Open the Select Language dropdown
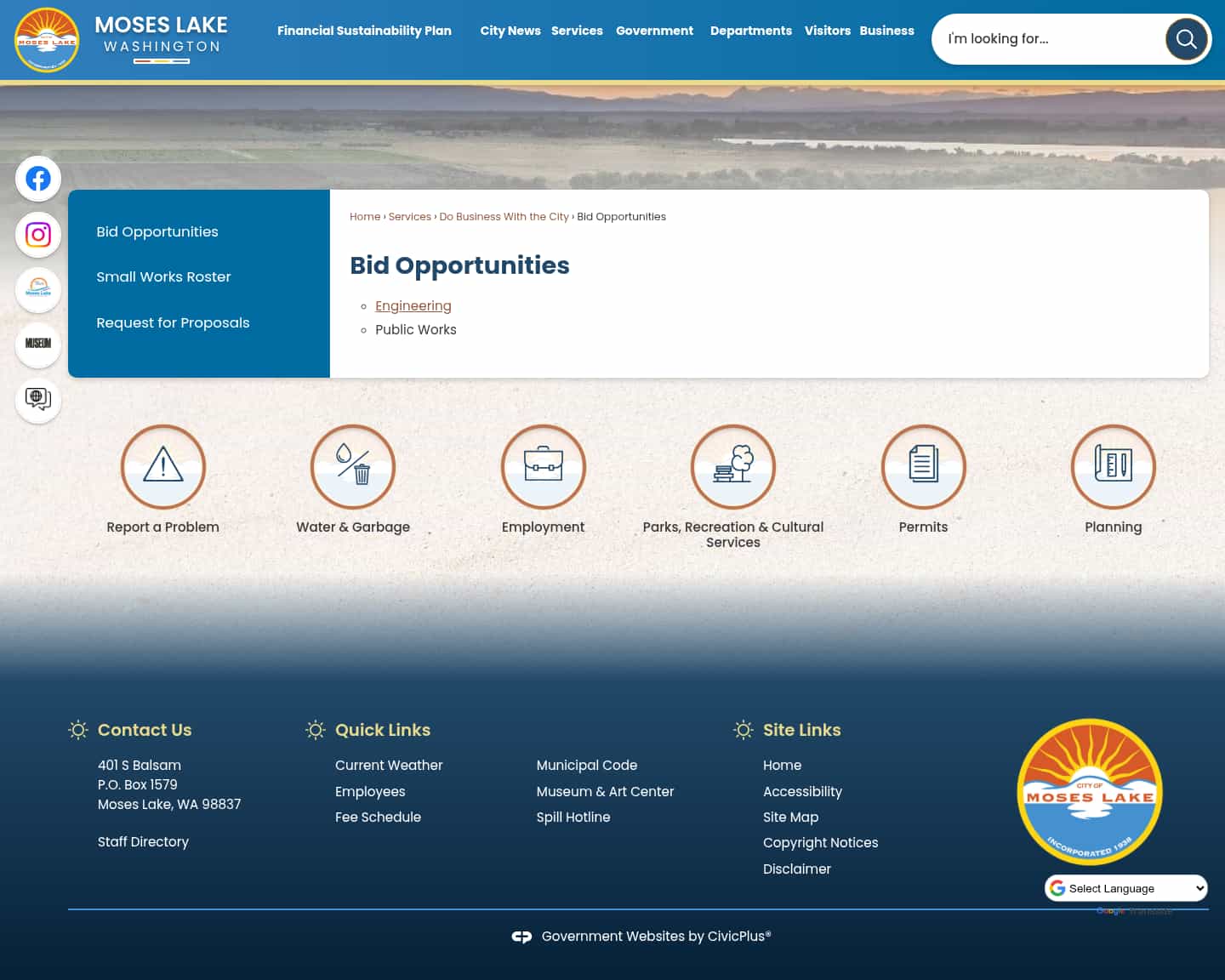This screenshot has width=1225, height=980. click(1125, 888)
